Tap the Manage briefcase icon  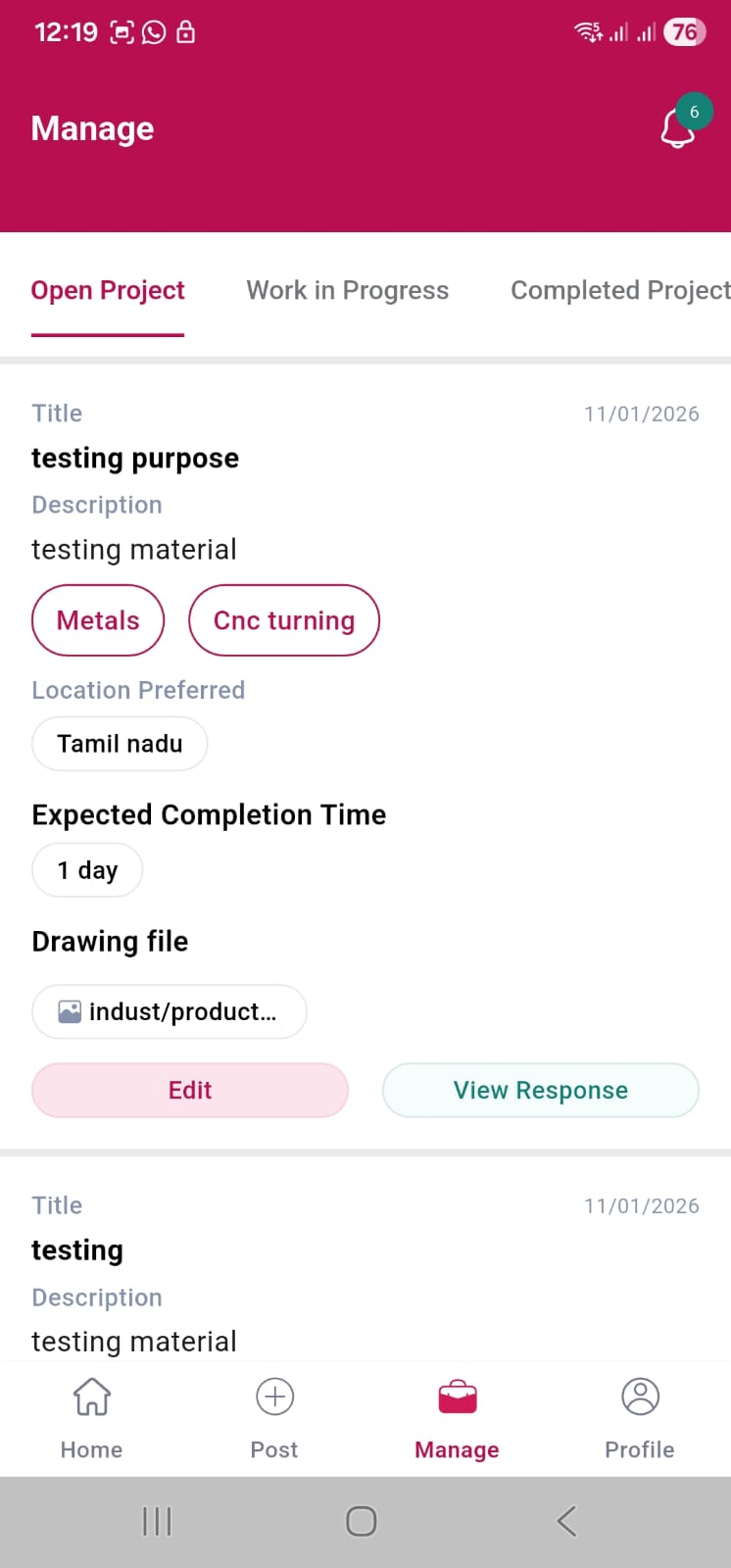pyautogui.click(x=458, y=1397)
